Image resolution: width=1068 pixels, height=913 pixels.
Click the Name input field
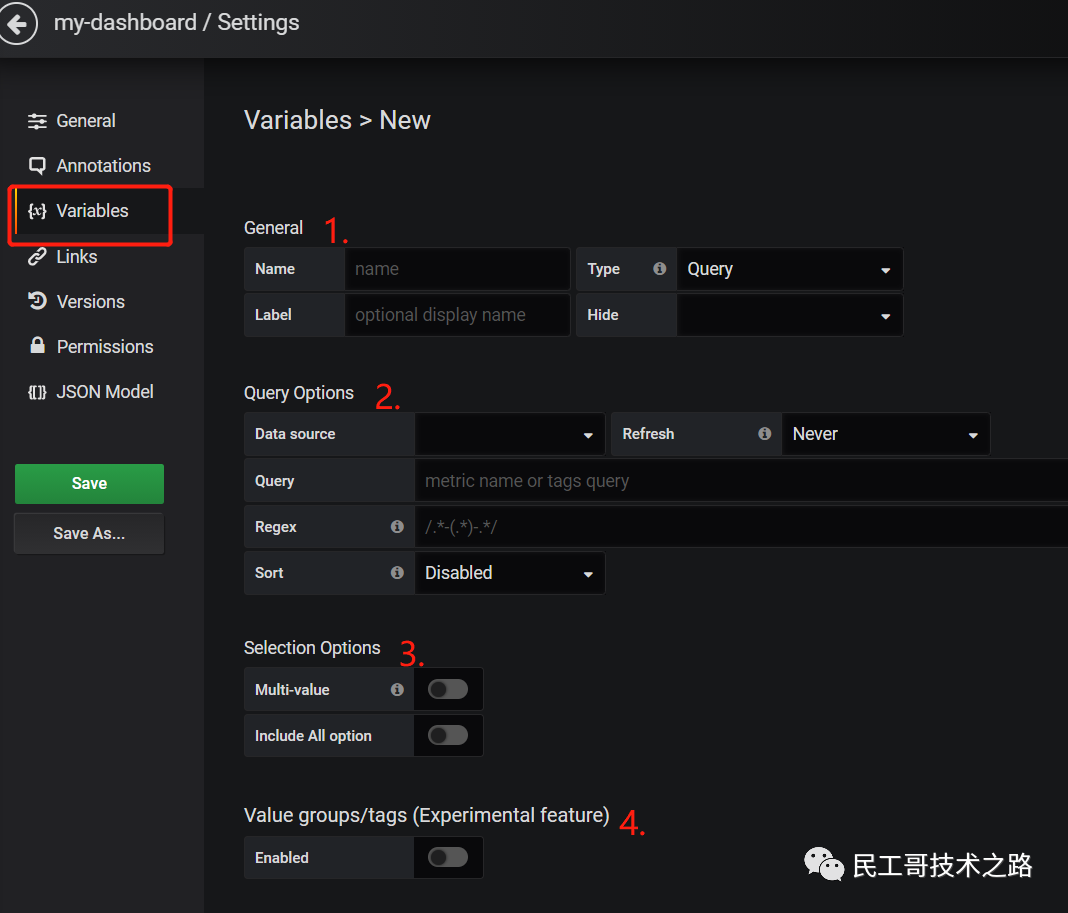point(457,269)
